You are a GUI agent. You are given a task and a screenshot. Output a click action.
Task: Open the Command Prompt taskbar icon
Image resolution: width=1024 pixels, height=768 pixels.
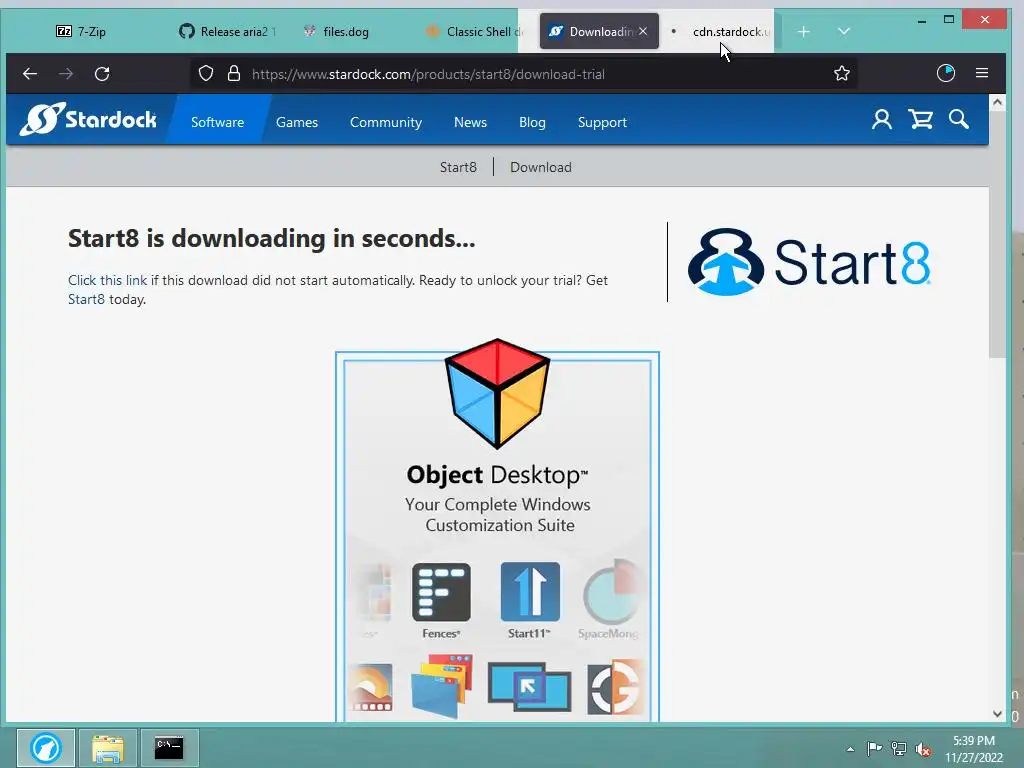169,748
